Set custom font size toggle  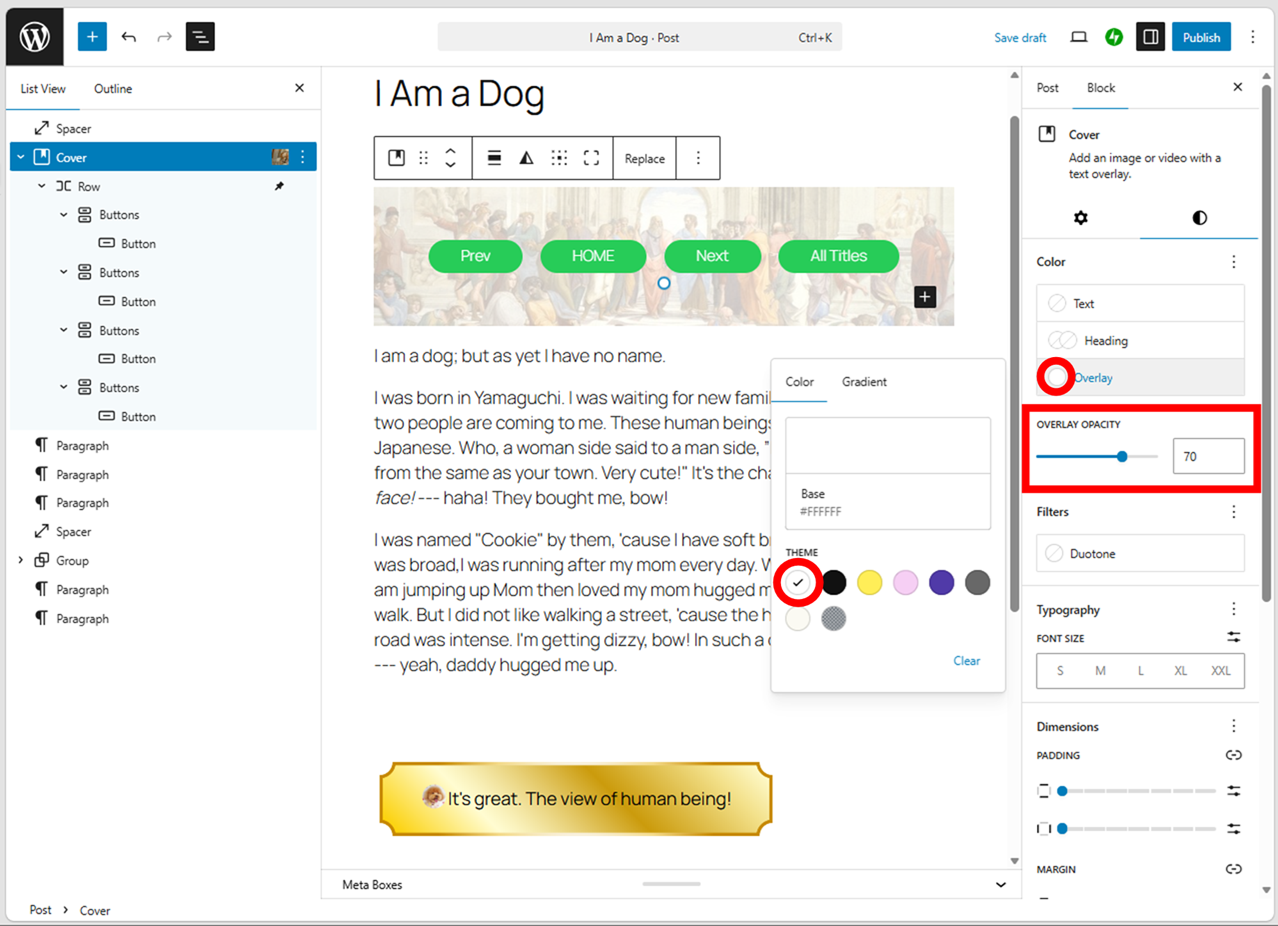(1233, 638)
